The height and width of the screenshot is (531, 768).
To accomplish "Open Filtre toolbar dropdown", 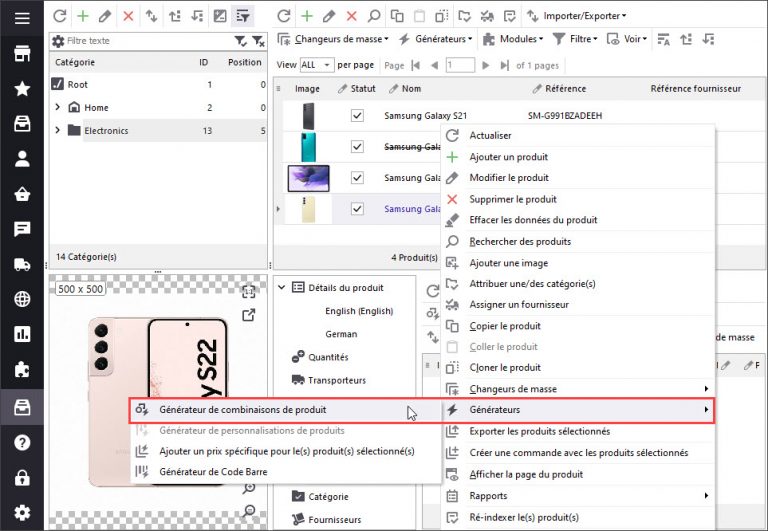I will (x=575, y=39).
